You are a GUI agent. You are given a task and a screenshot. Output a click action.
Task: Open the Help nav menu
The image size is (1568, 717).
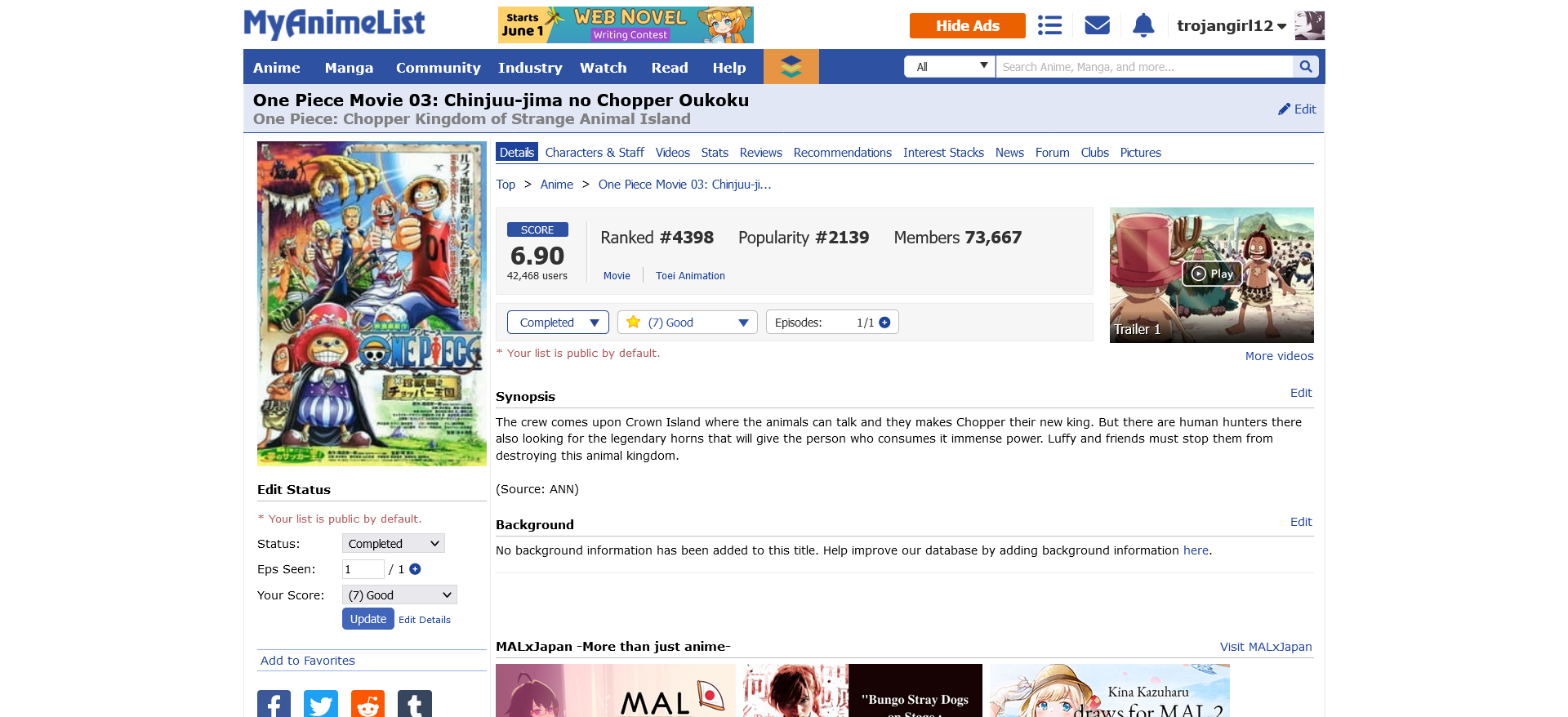(x=729, y=68)
